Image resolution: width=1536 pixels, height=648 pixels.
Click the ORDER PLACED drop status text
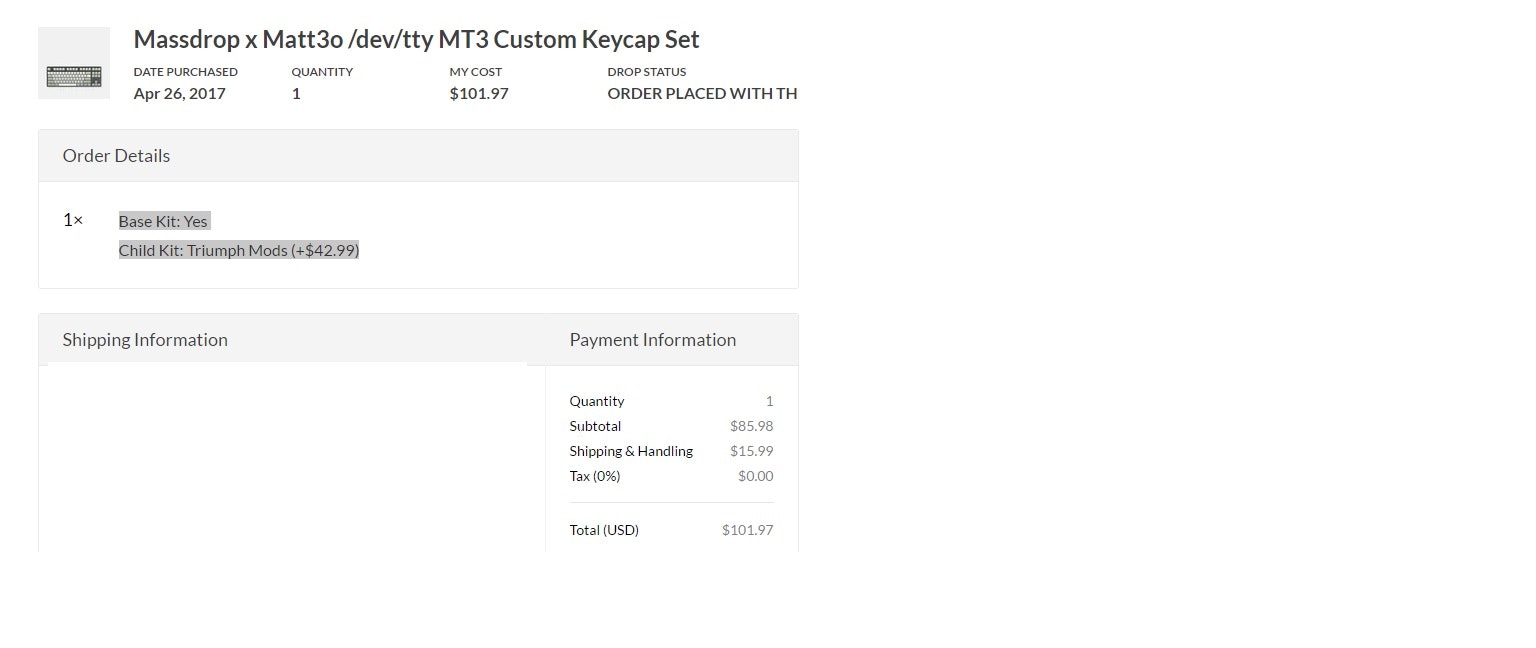point(702,94)
